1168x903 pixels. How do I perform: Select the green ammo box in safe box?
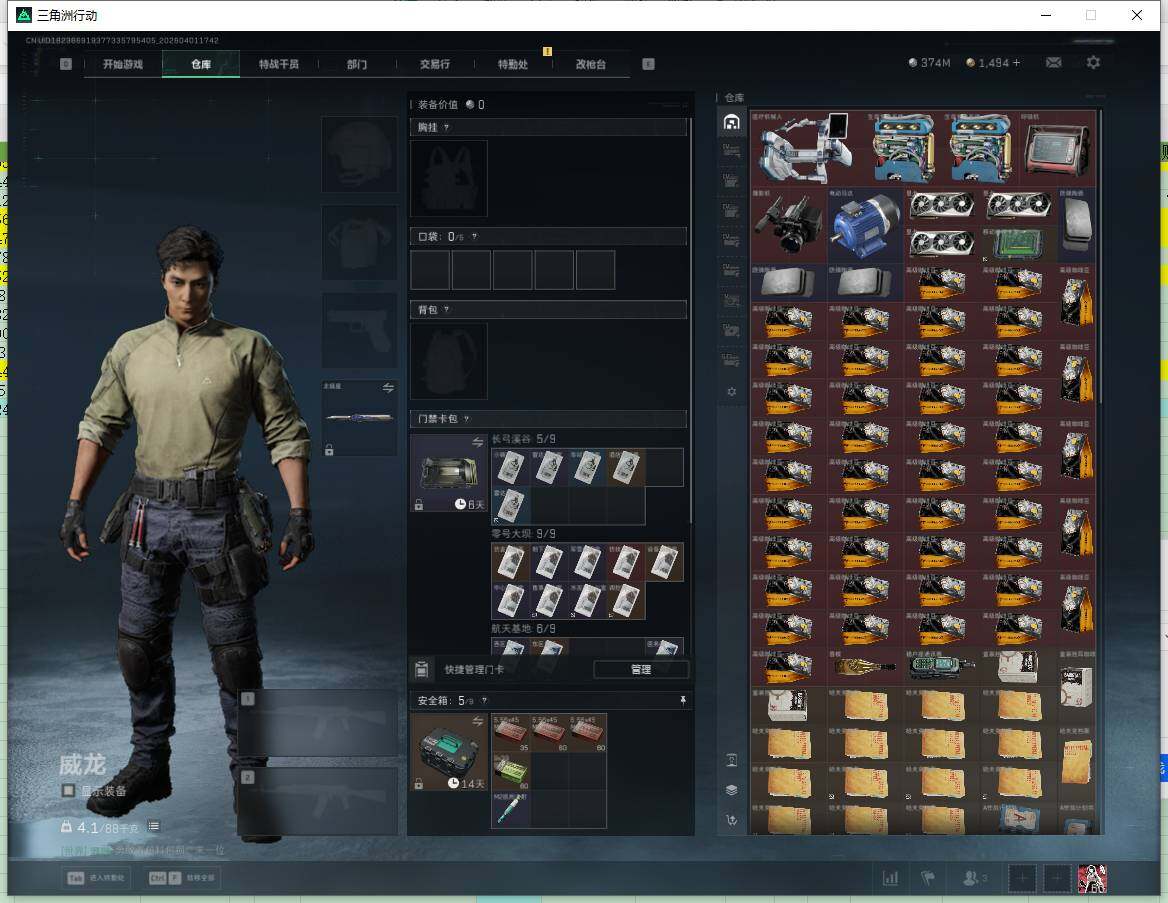click(511, 772)
